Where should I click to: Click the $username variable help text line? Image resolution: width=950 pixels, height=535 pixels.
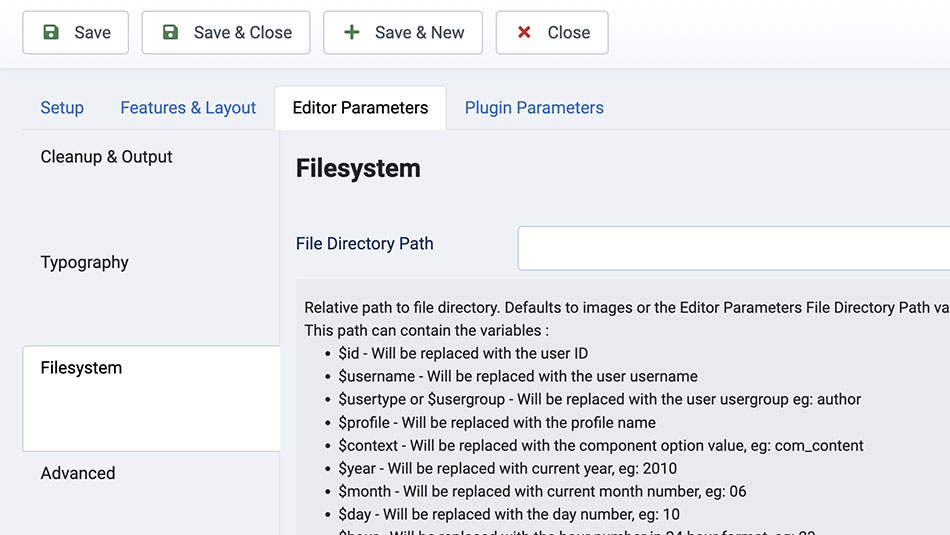click(x=518, y=376)
